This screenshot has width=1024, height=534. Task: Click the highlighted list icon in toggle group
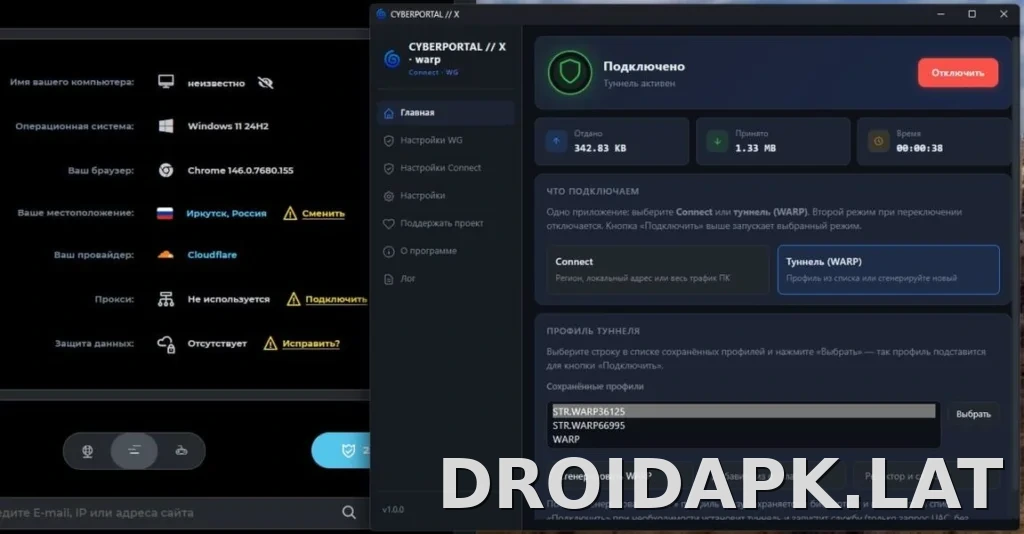(134, 450)
